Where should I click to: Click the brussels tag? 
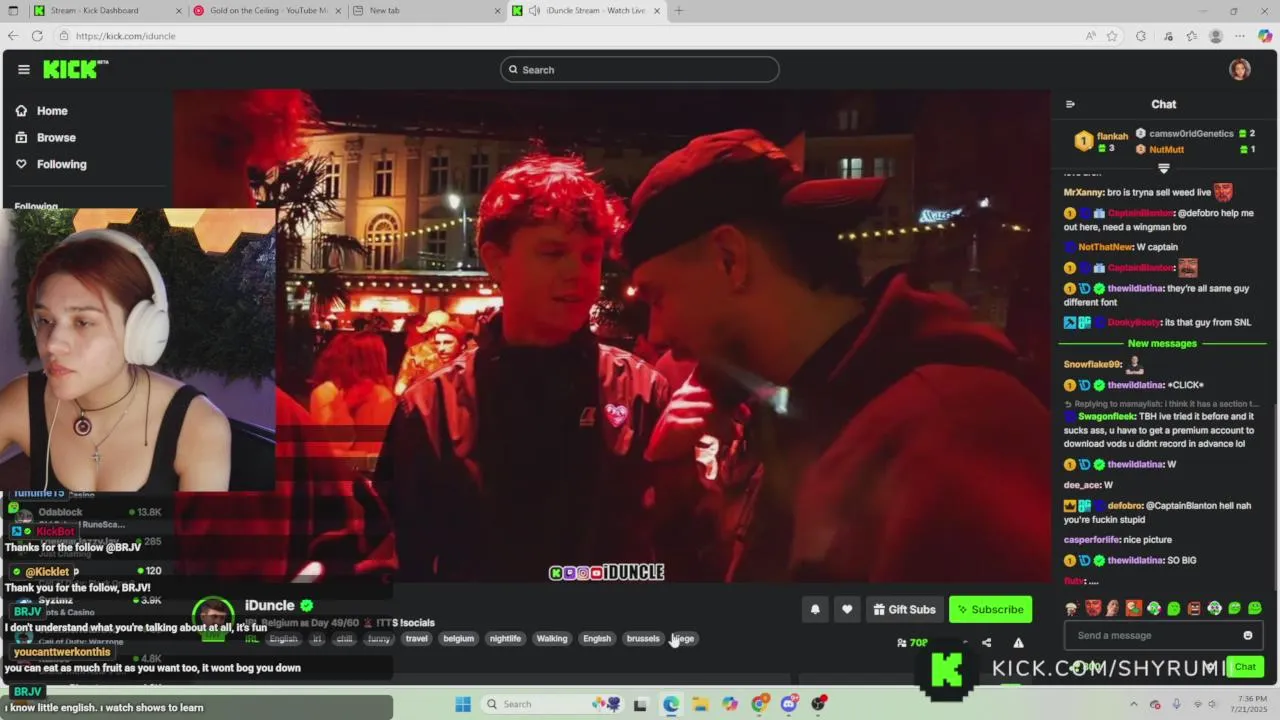(x=643, y=638)
